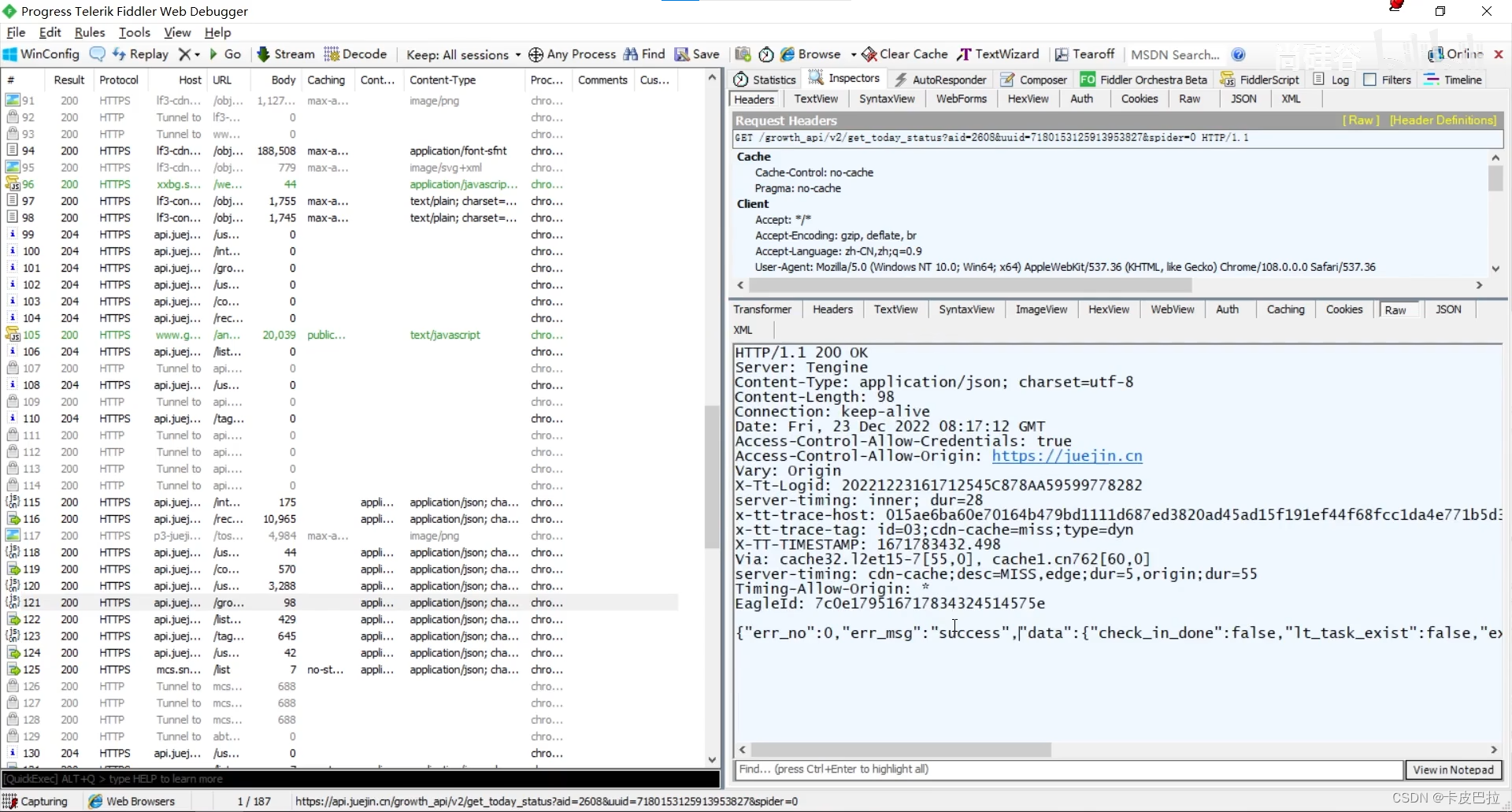Tearoff the inspectors panel
The height and width of the screenshot is (812, 1512).
coord(1085,54)
